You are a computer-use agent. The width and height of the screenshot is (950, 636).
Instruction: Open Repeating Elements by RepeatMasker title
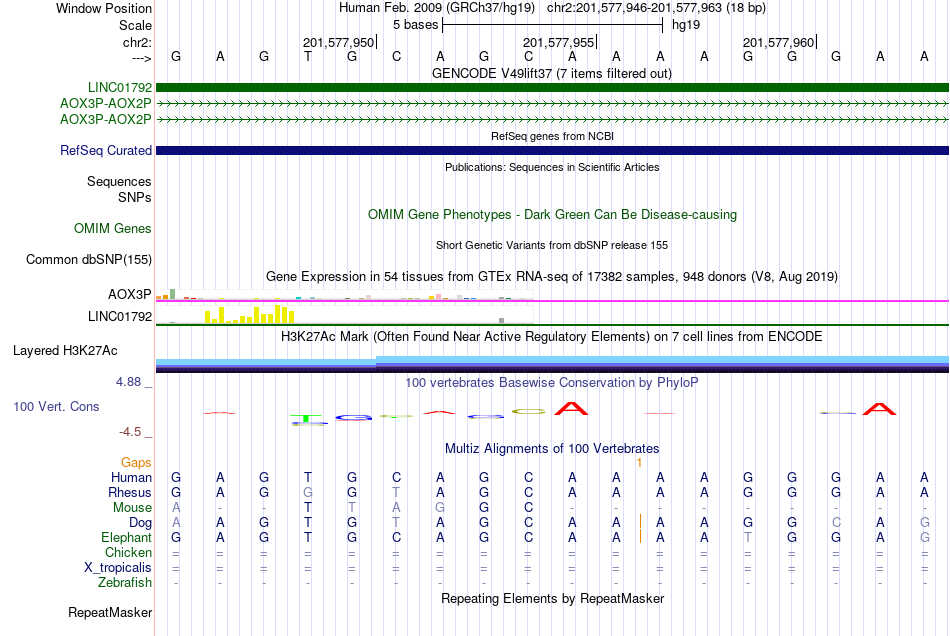tap(552, 598)
